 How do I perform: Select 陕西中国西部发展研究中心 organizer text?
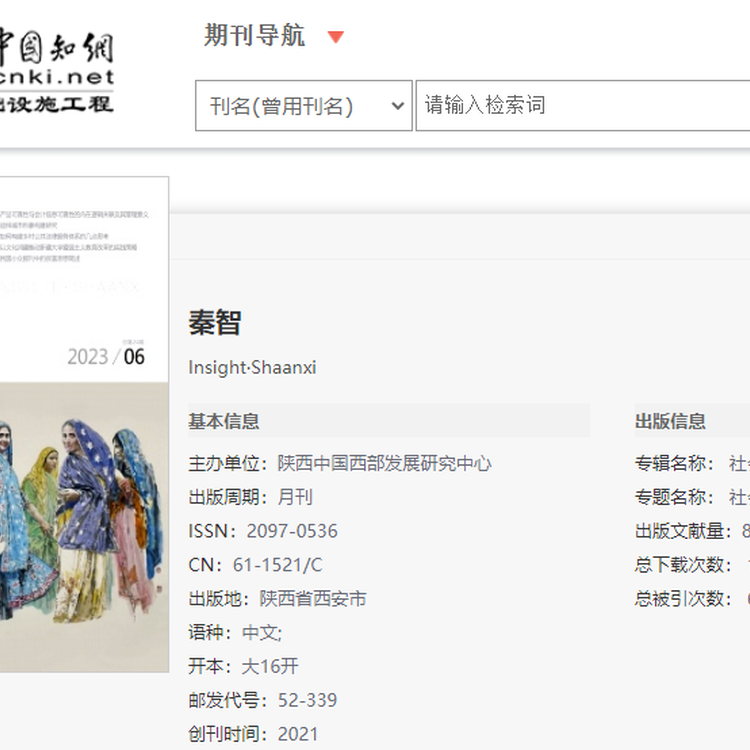click(x=384, y=463)
